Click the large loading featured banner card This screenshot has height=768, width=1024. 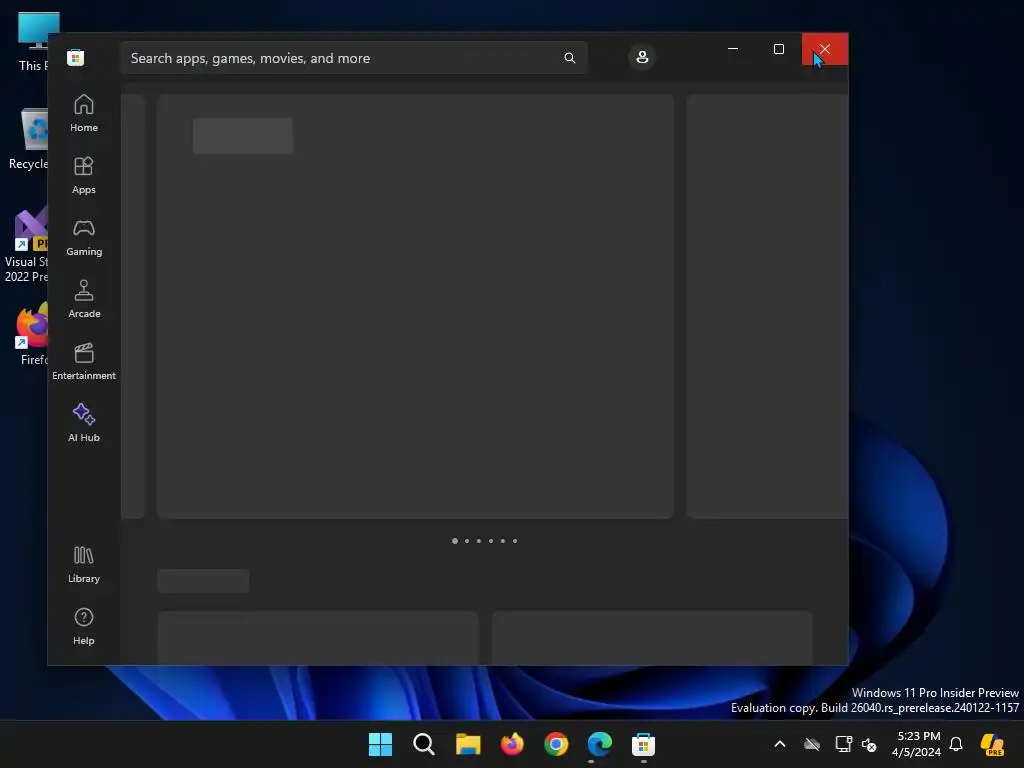[x=415, y=306]
